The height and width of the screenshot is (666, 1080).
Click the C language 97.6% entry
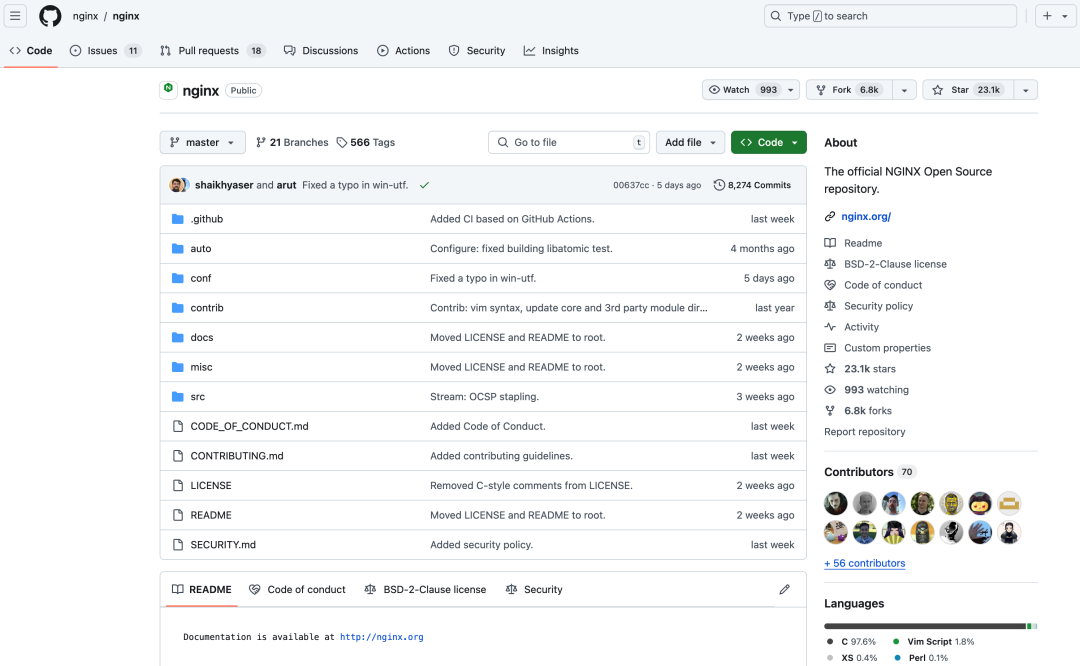tap(851, 641)
